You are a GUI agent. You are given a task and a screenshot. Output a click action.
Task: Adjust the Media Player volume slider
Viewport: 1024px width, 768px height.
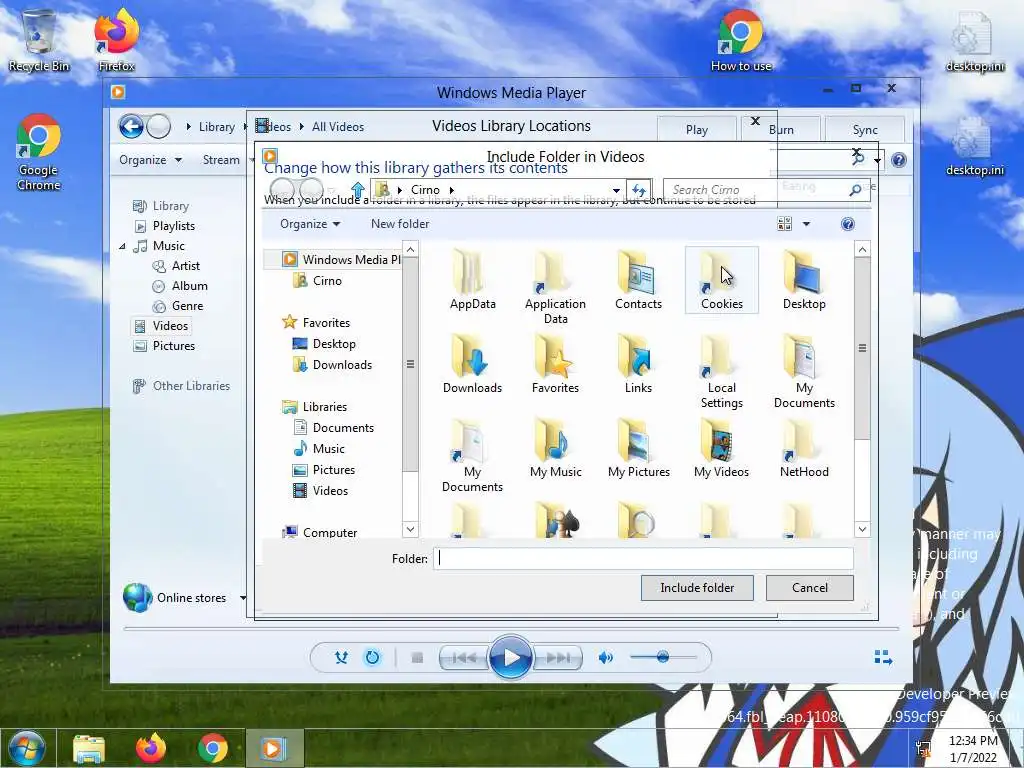coord(662,657)
